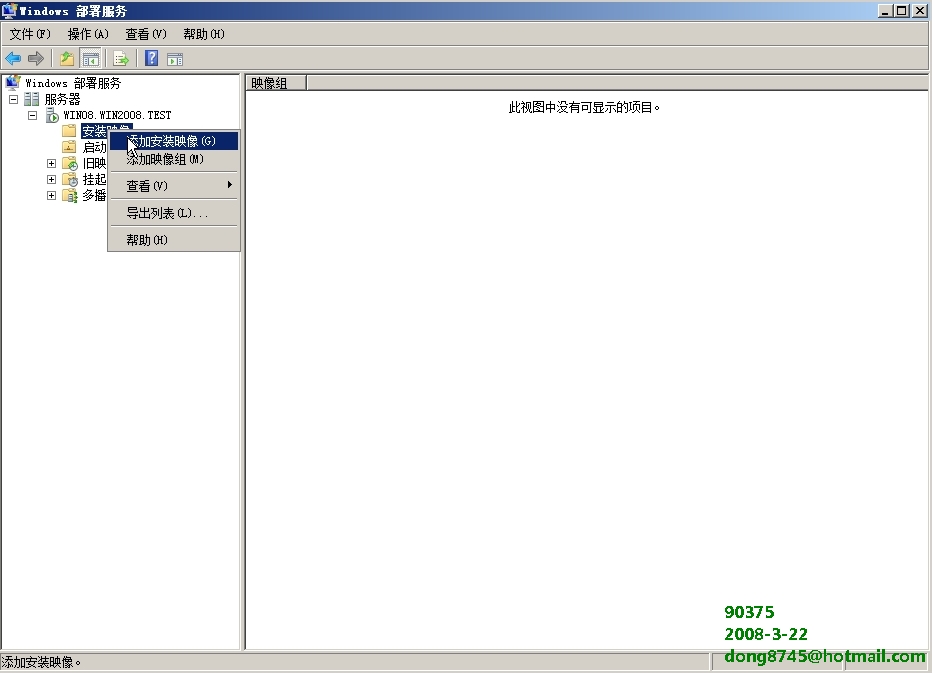This screenshot has height=673, width=932.
Task: Open the 帮助(H) menu in menu bar
Action: click(x=204, y=34)
